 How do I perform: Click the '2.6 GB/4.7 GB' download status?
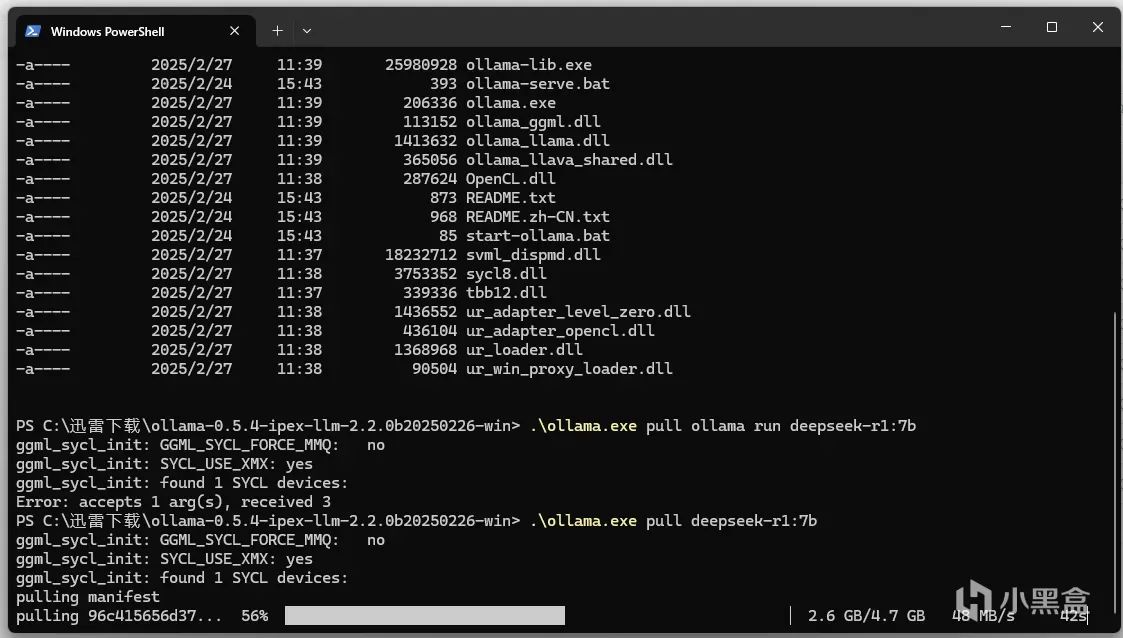(866, 616)
